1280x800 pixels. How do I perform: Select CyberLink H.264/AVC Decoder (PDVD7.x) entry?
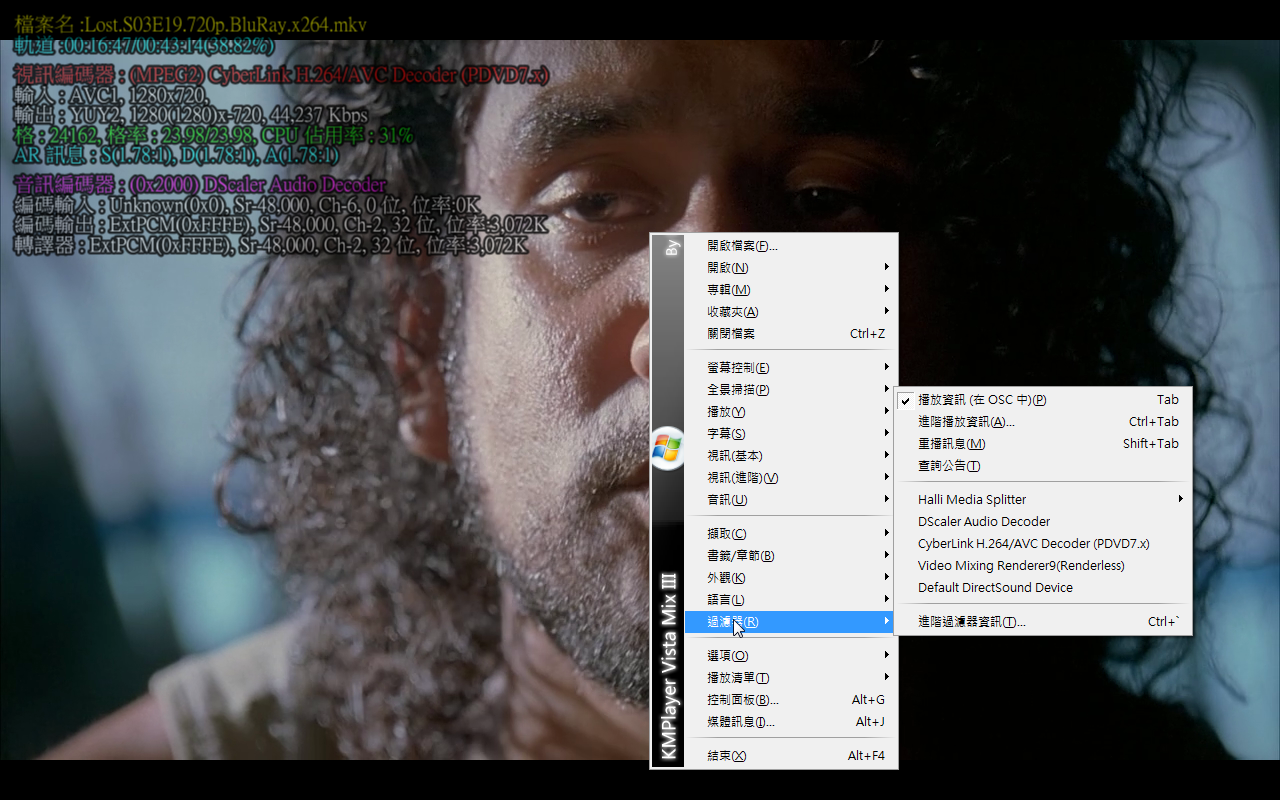(x=1033, y=544)
